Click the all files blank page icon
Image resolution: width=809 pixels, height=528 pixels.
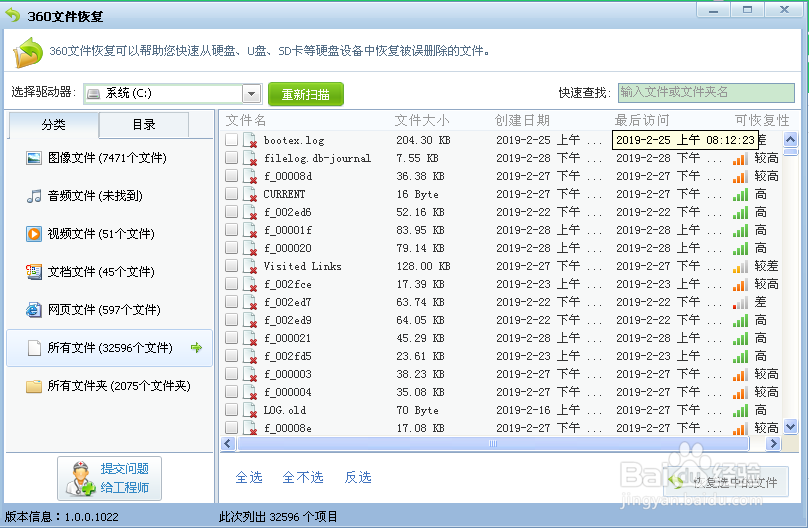34,348
